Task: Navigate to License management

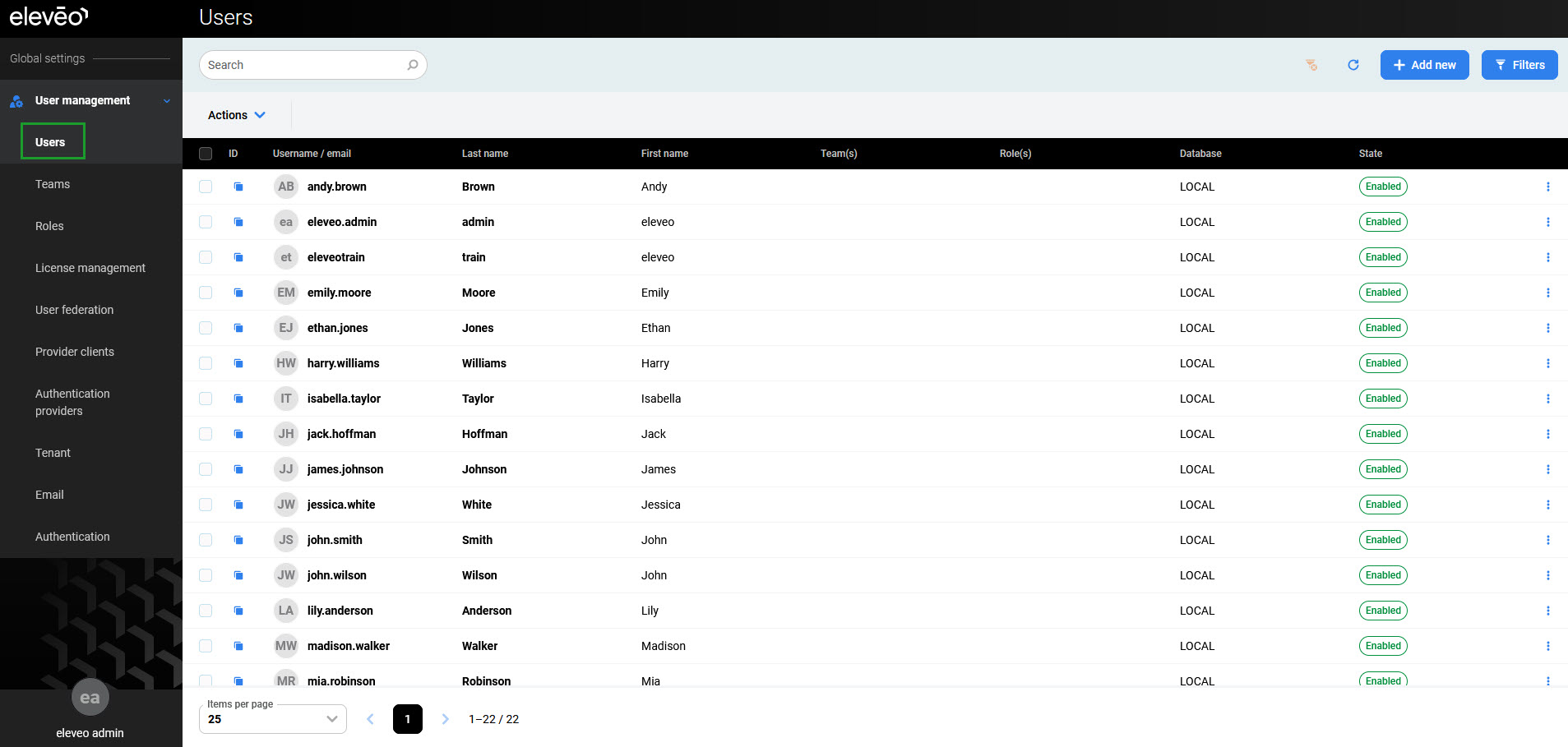Action: coord(90,268)
